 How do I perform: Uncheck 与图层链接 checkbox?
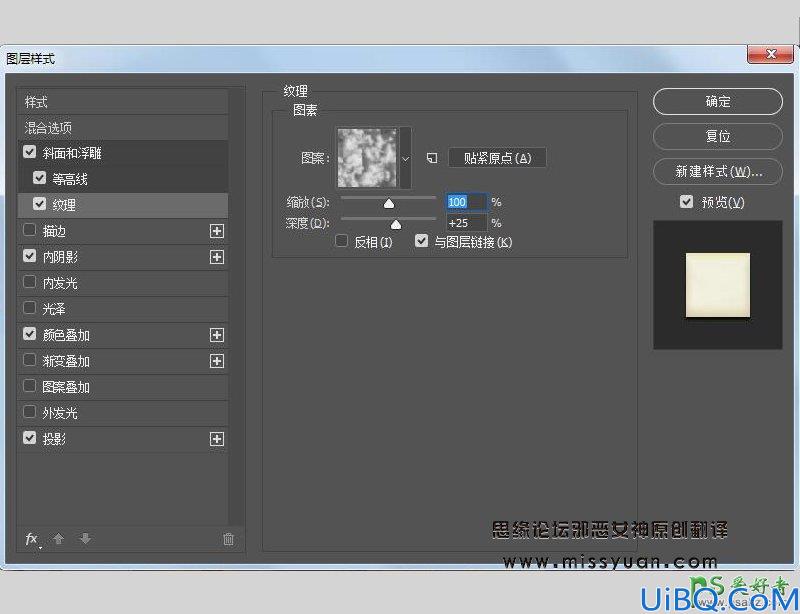[x=421, y=241]
